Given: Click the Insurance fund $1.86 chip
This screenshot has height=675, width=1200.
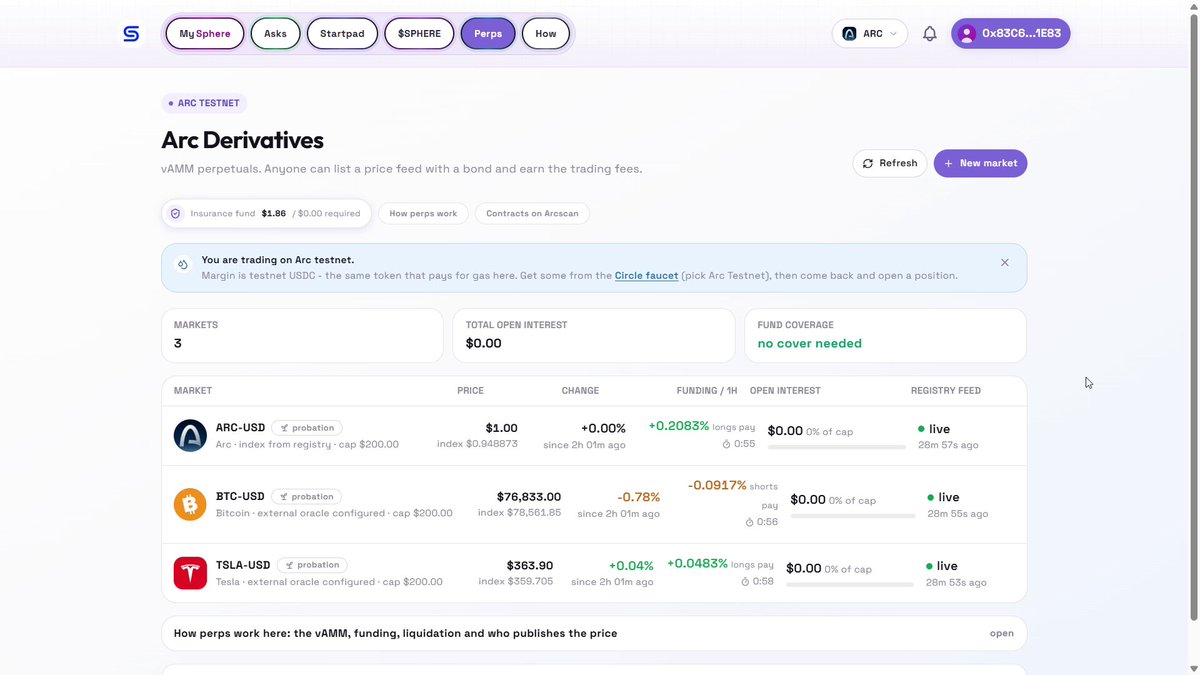Looking at the screenshot, I should pos(266,213).
